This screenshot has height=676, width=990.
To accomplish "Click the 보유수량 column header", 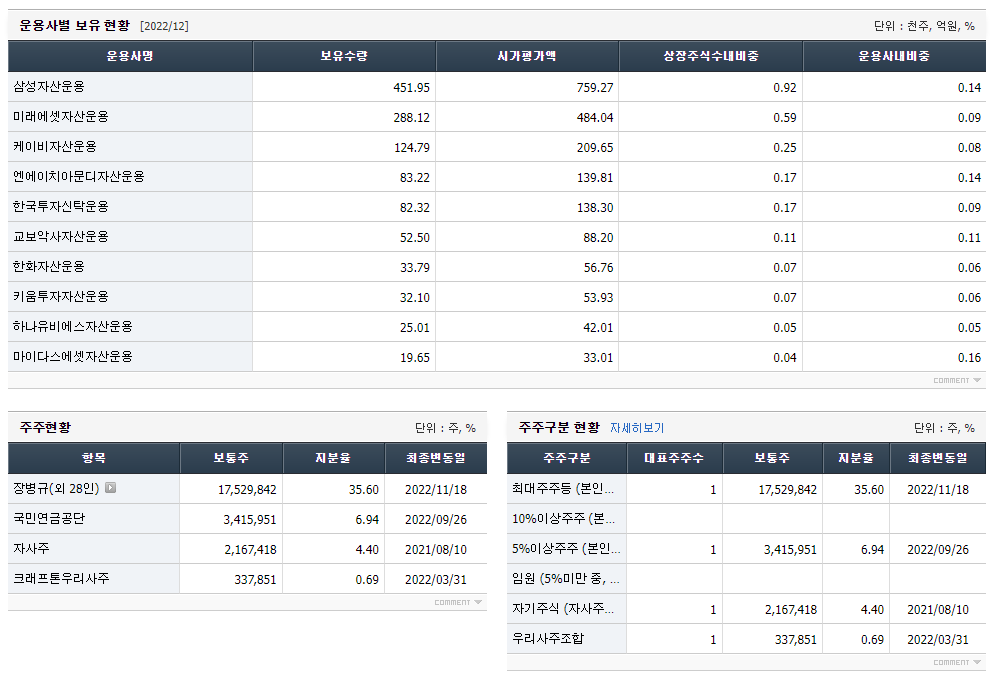I will [344, 56].
